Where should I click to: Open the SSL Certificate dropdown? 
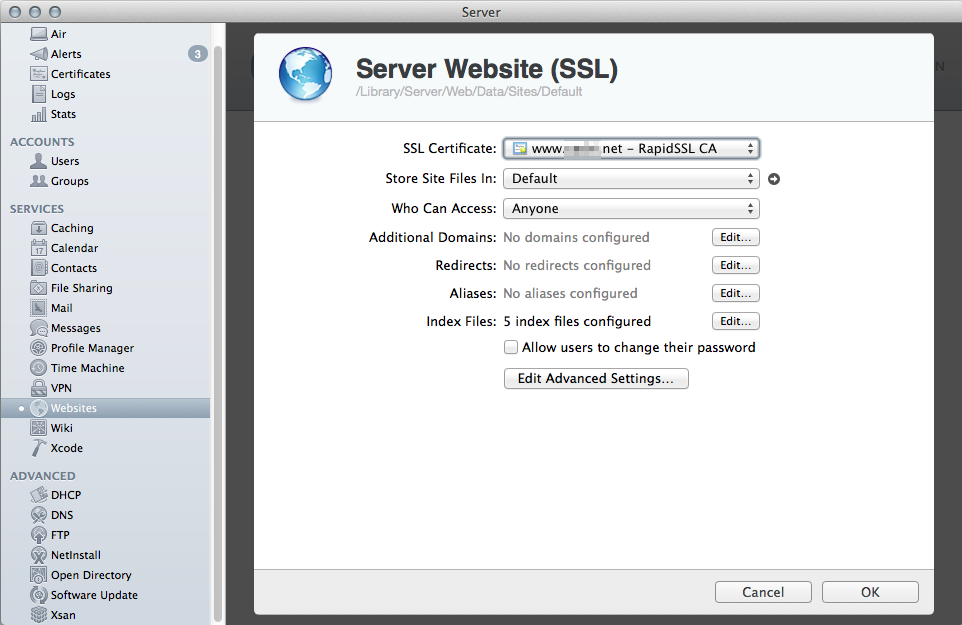point(631,149)
